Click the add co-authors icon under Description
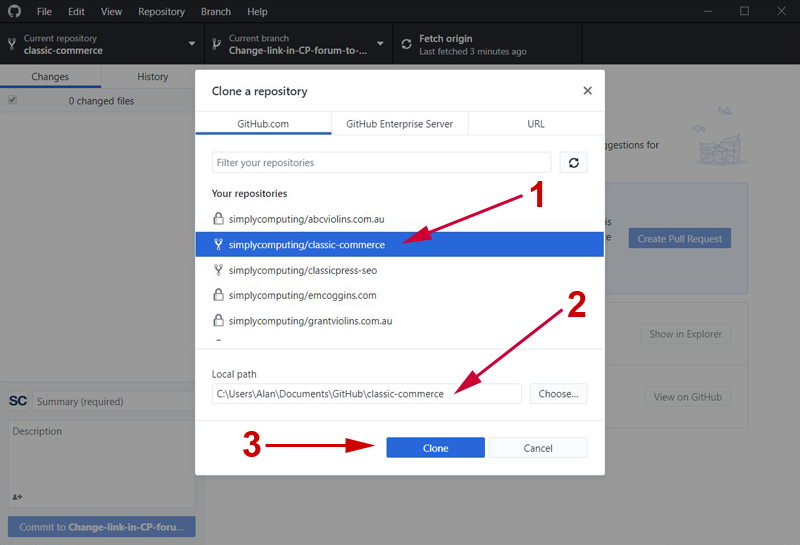800x545 pixels. [x=17, y=497]
